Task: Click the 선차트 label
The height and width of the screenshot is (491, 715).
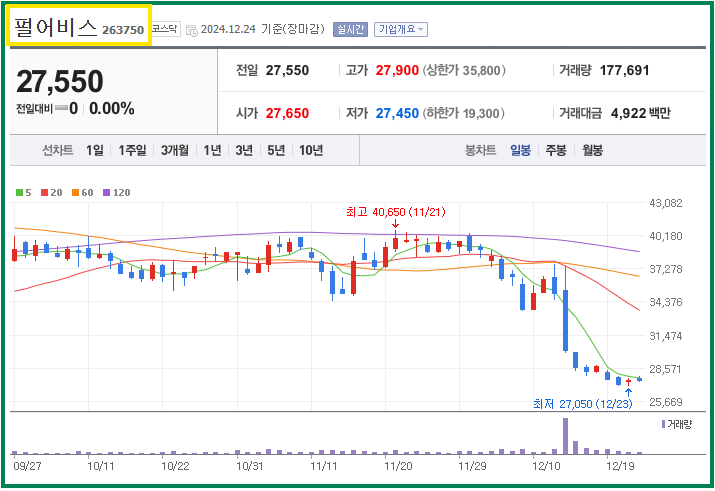Action: pyautogui.click(x=57, y=150)
